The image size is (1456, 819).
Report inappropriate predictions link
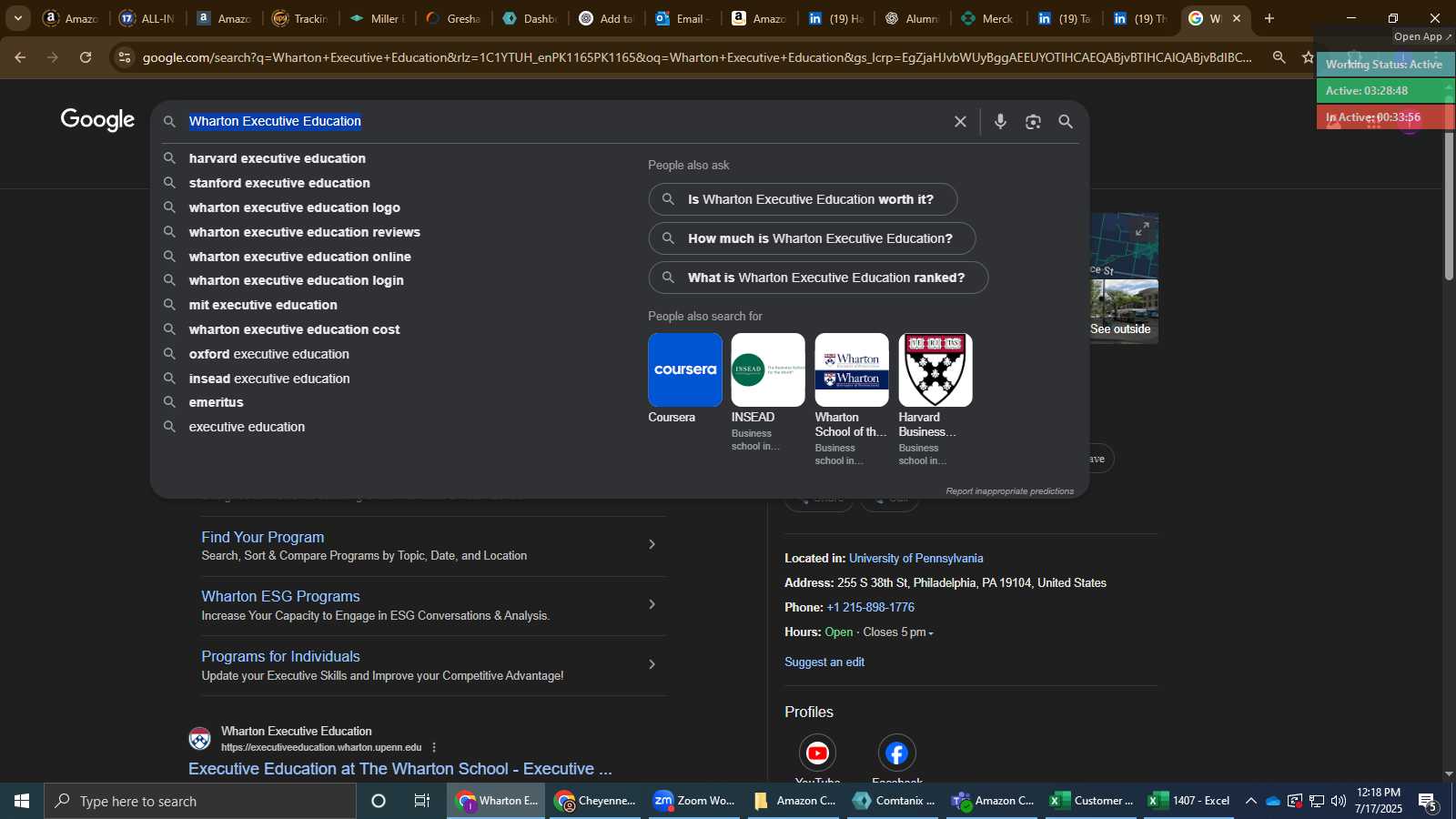[x=1009, y=491]
